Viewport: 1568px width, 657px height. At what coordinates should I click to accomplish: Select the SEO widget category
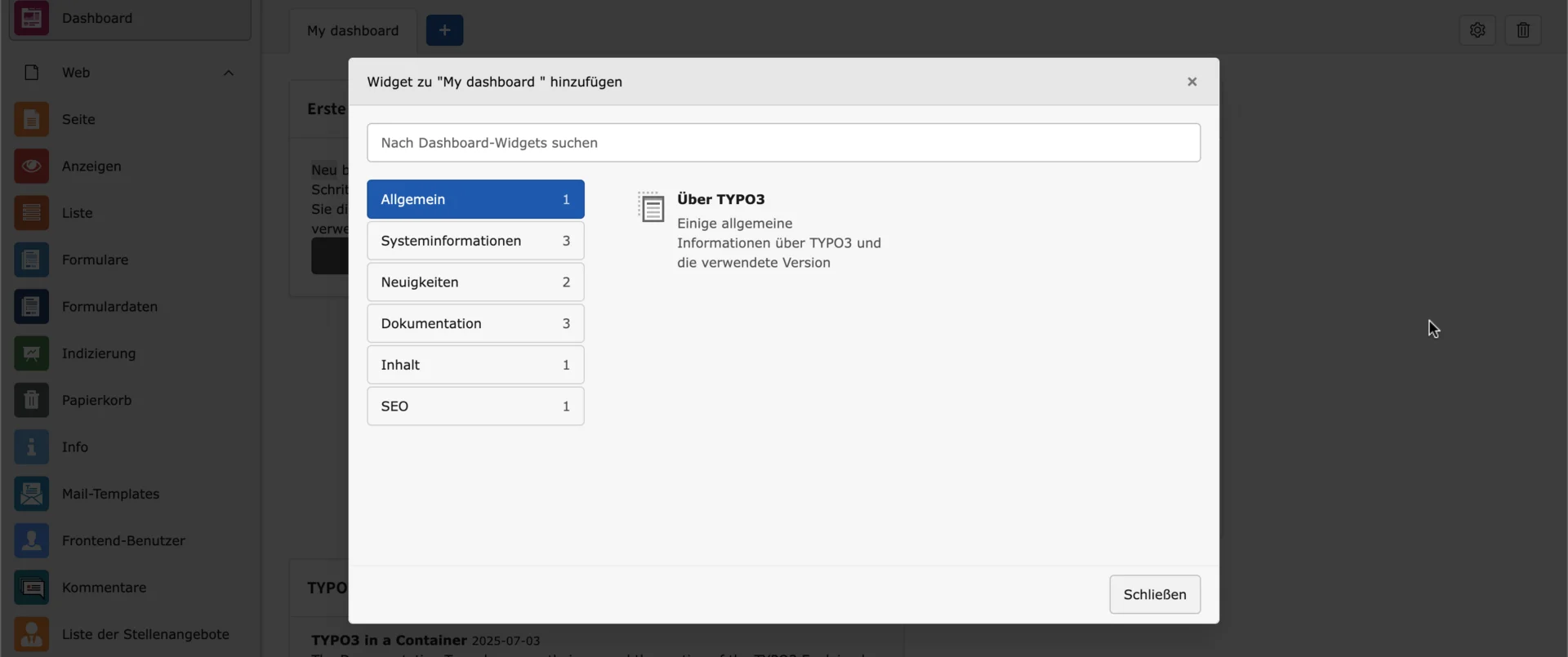tap(475, 406)
